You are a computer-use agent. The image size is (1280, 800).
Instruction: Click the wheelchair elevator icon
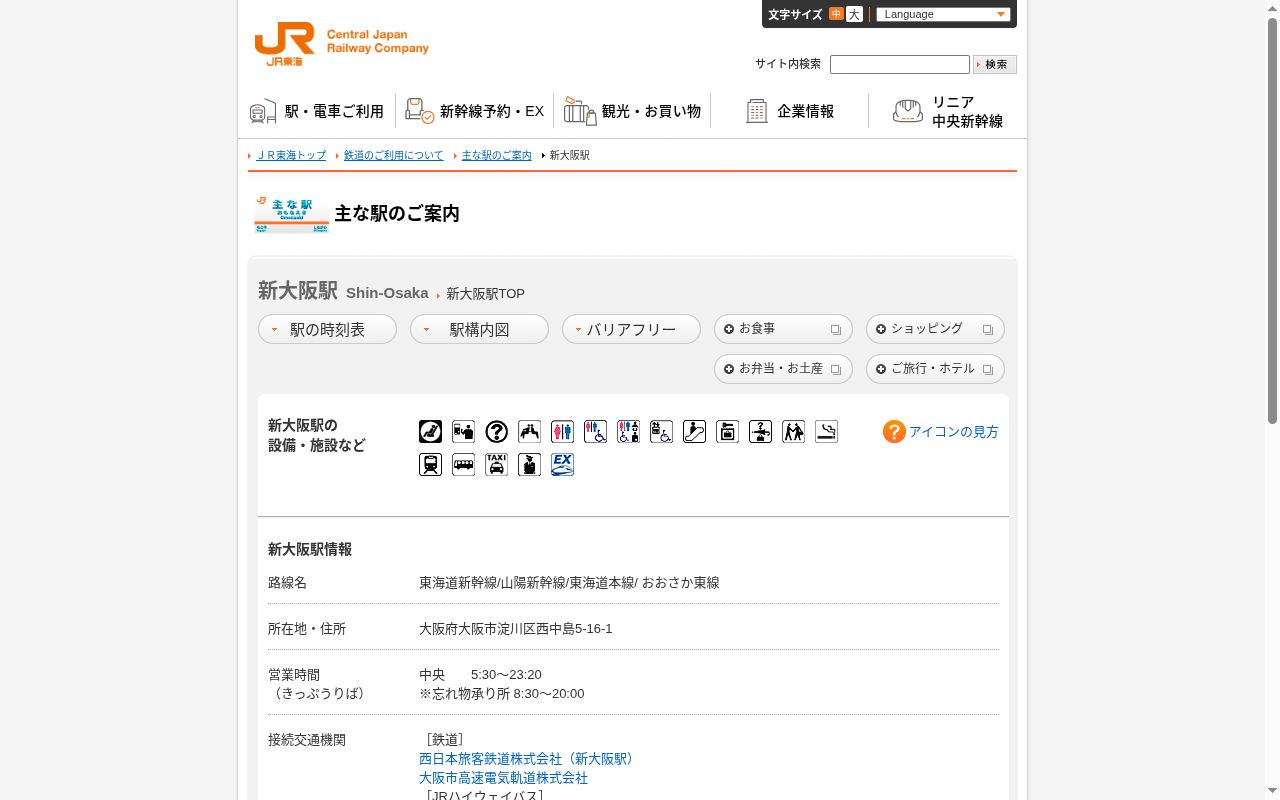(x=661, y=431)
